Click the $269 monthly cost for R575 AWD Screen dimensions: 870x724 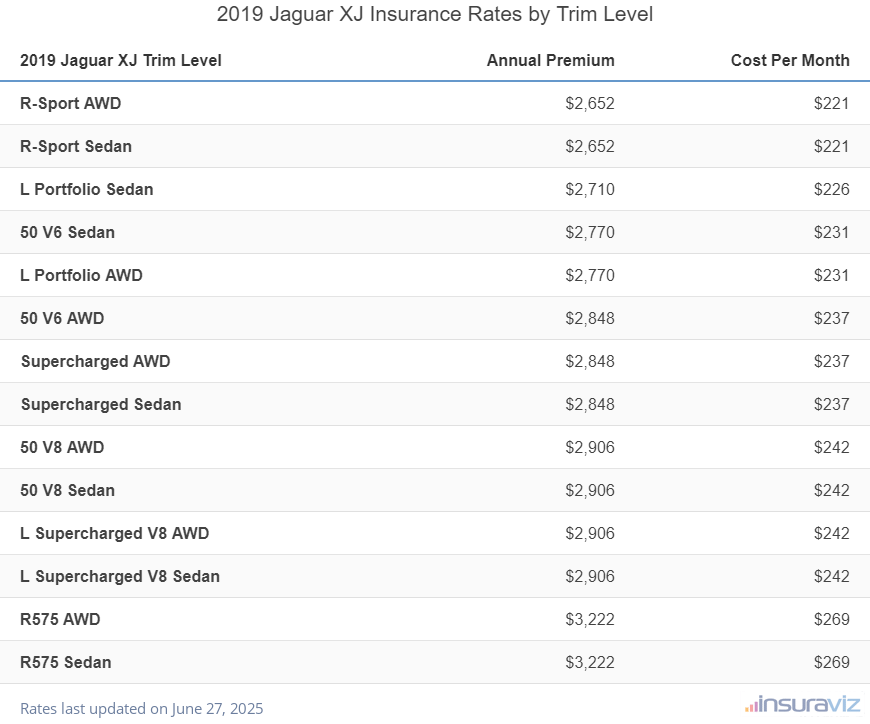(x=832, y=620)
